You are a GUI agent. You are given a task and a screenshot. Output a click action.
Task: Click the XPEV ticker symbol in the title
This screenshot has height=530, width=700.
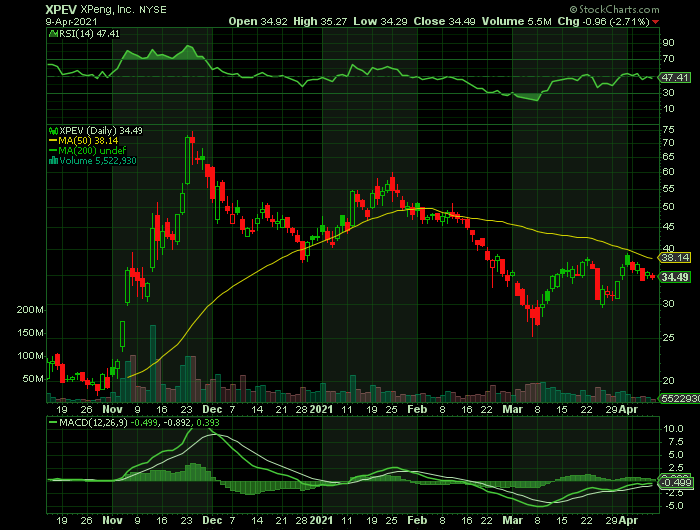tap(61, 9)
